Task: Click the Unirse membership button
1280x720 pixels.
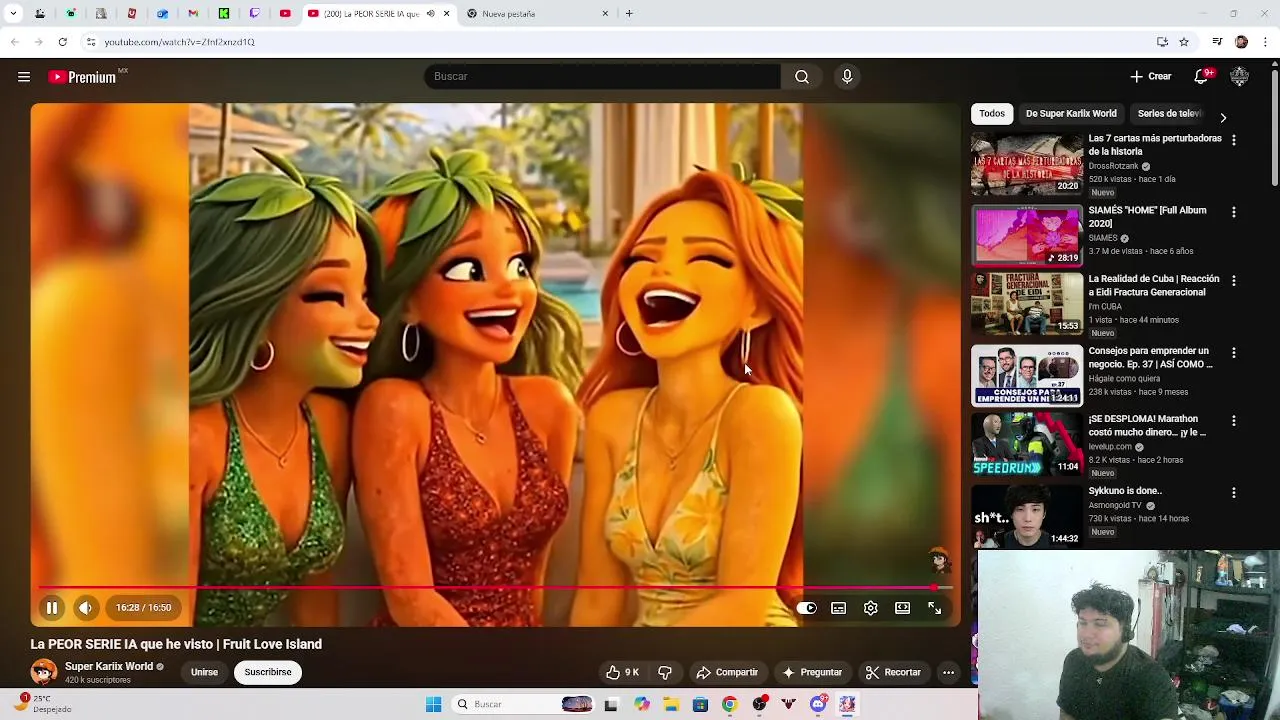Action: coord(204,672)
